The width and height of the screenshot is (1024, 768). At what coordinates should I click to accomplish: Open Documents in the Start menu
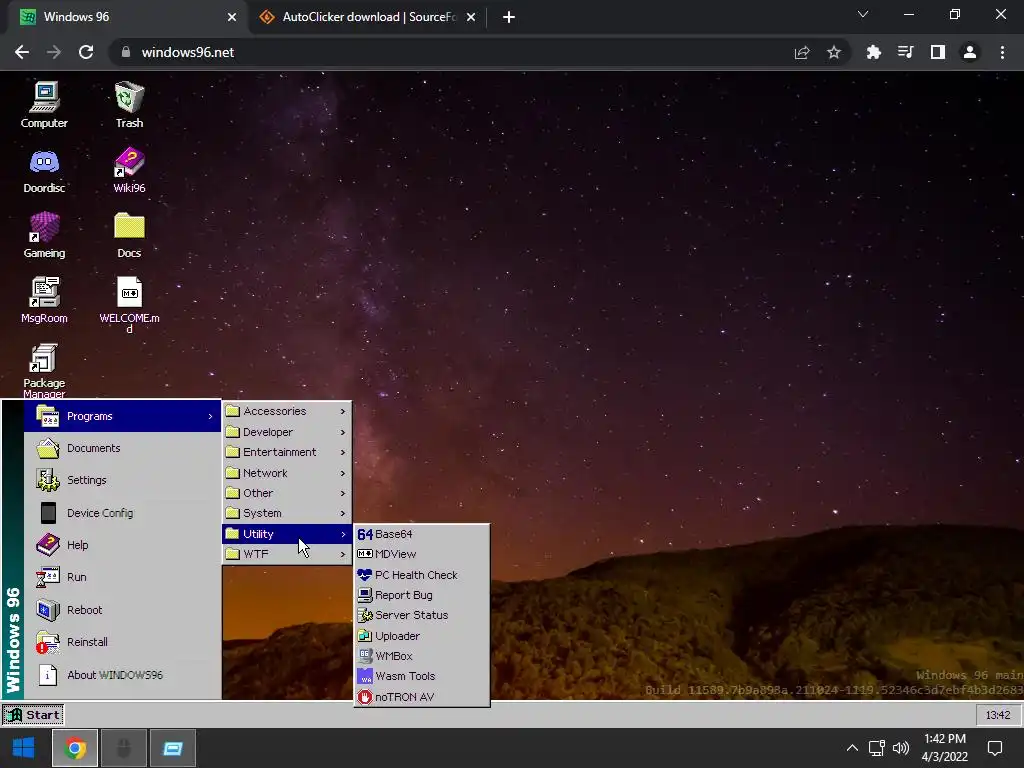pos(122,448)
